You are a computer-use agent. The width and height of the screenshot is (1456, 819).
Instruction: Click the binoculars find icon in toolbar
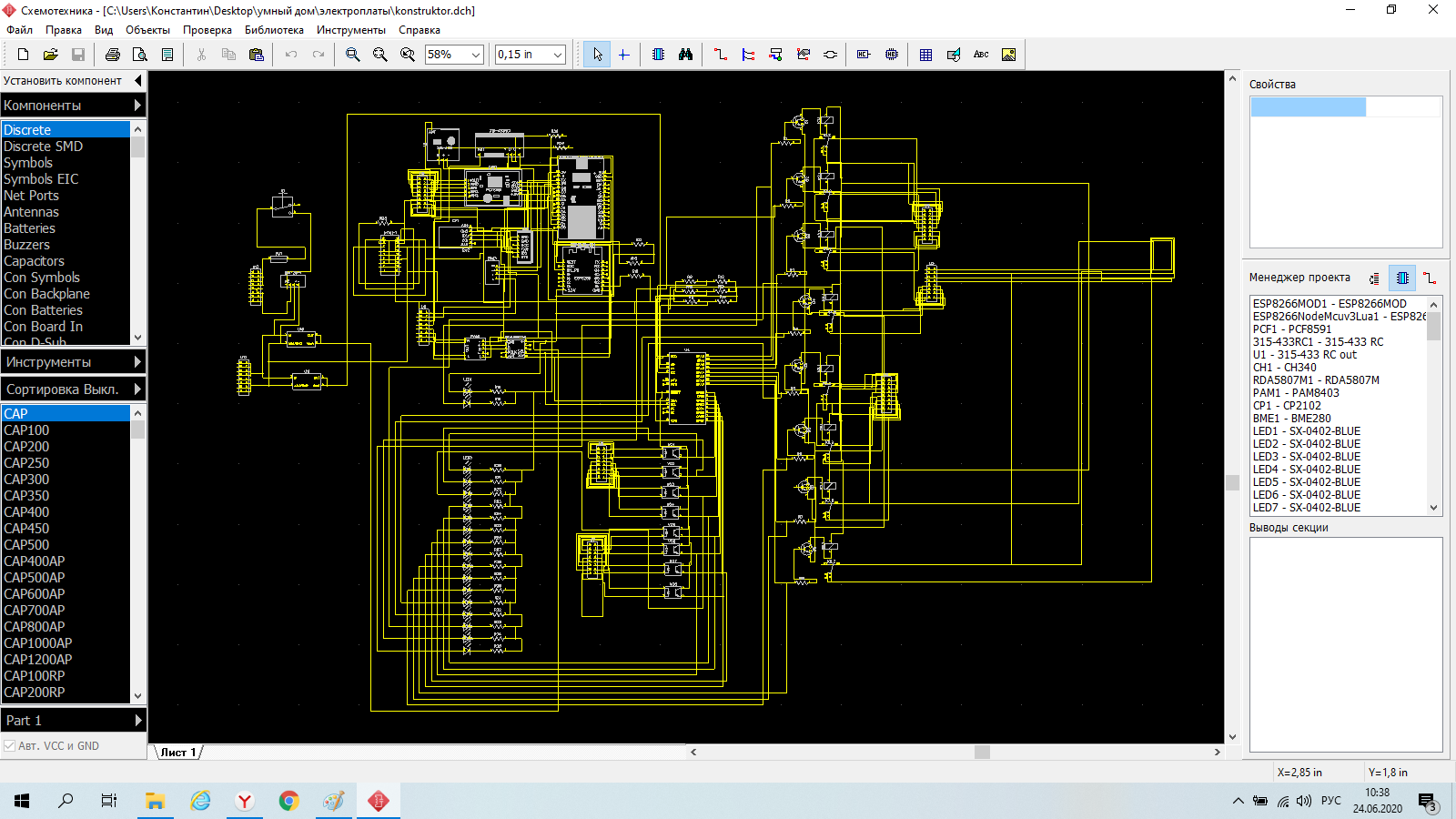[x=685, y=55]
